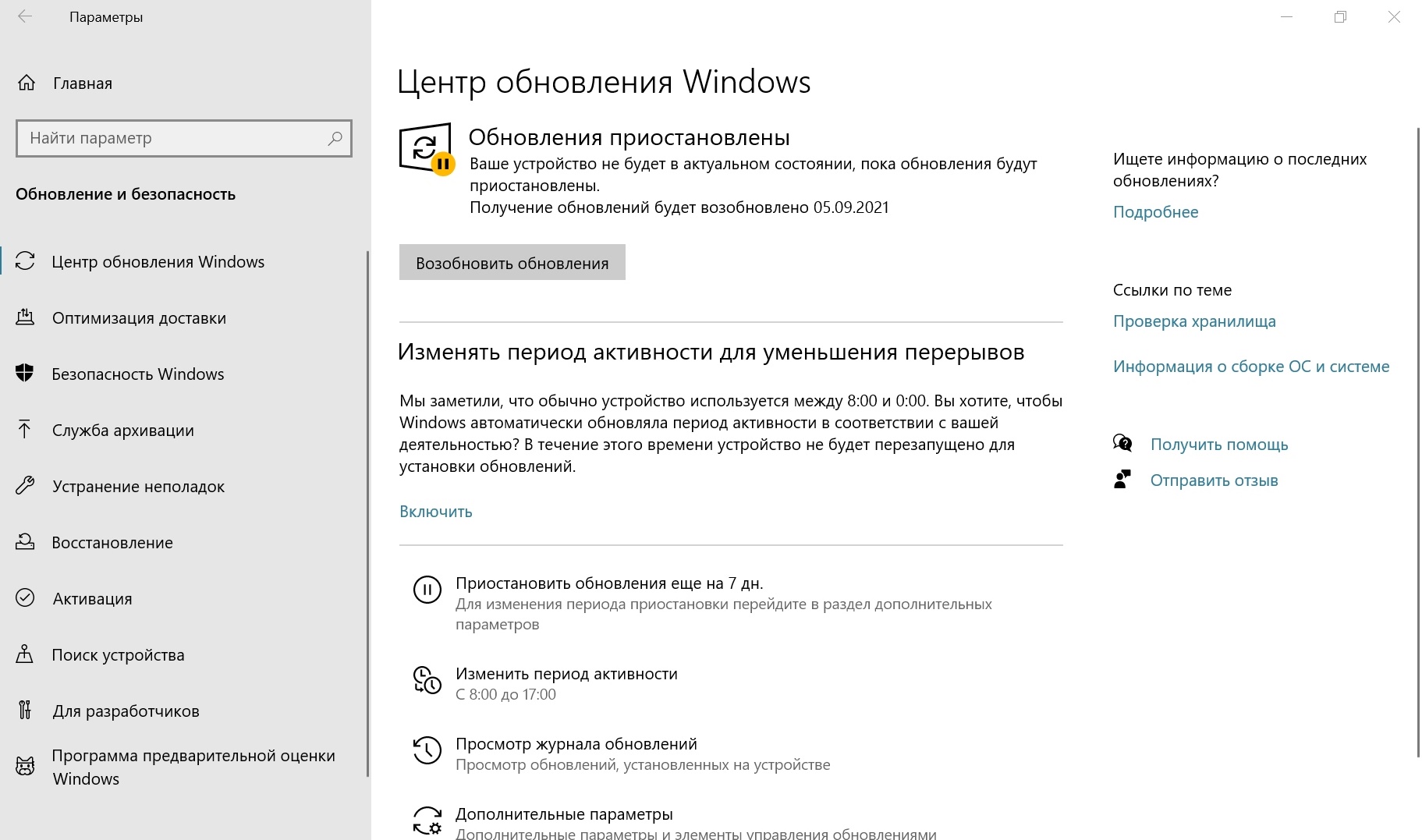Click the Отправить отзыв link
Viewport: 1422px width, 840px height.
coord(1214,480)
